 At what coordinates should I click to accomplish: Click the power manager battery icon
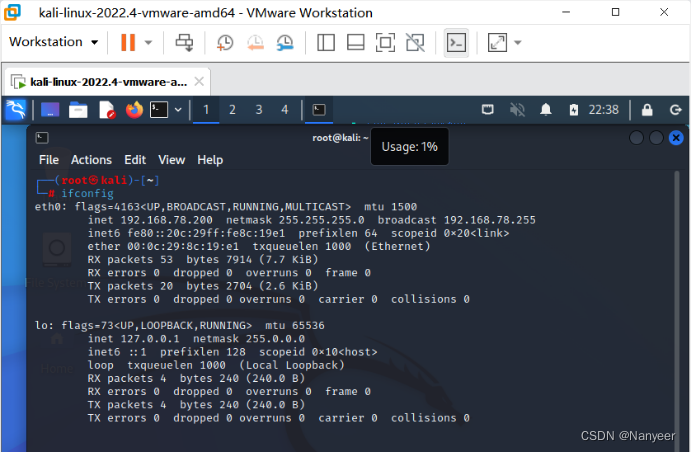[573, 109]
